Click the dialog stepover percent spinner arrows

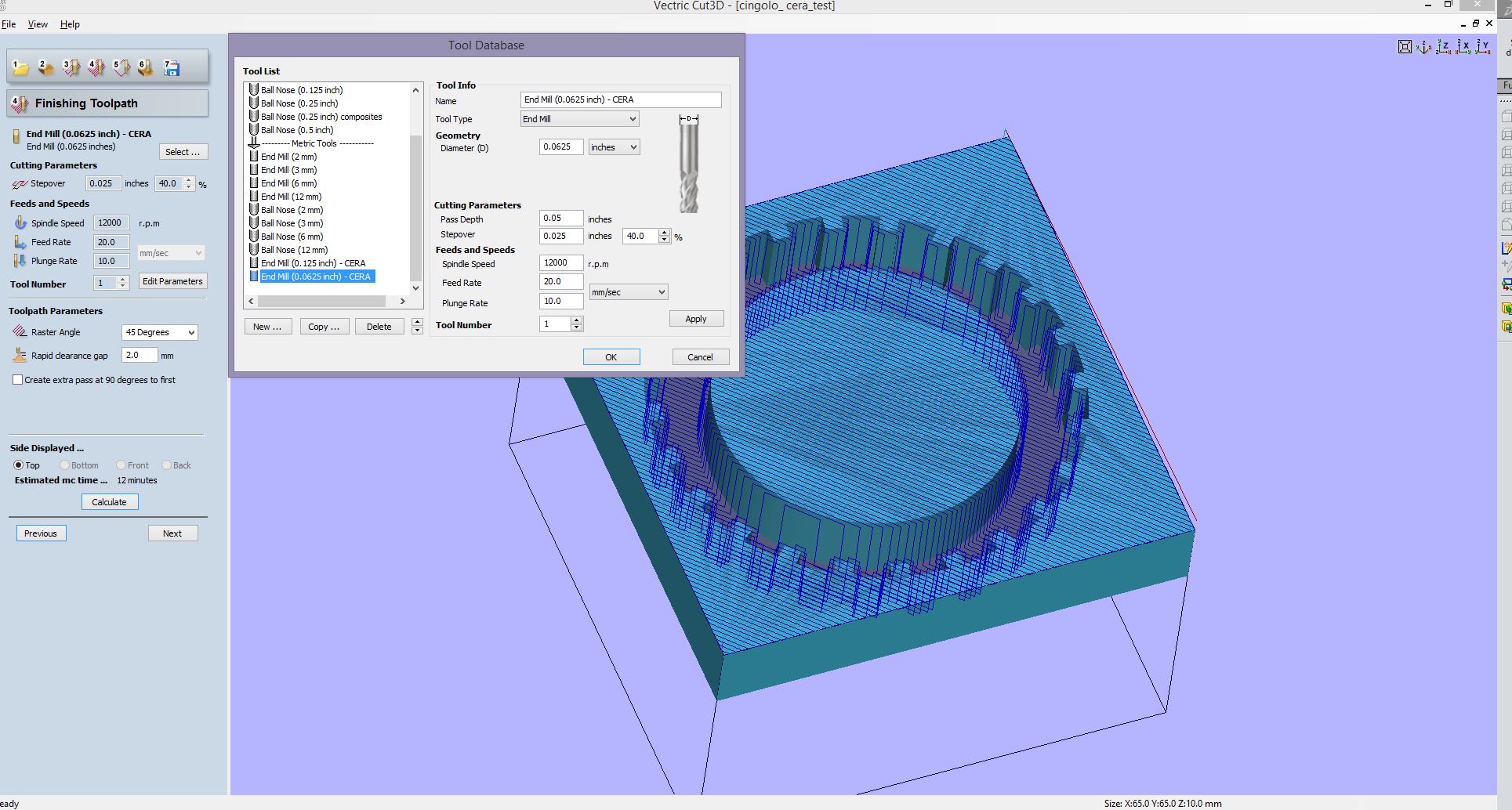pyautogui.click(x=665, y=236)
